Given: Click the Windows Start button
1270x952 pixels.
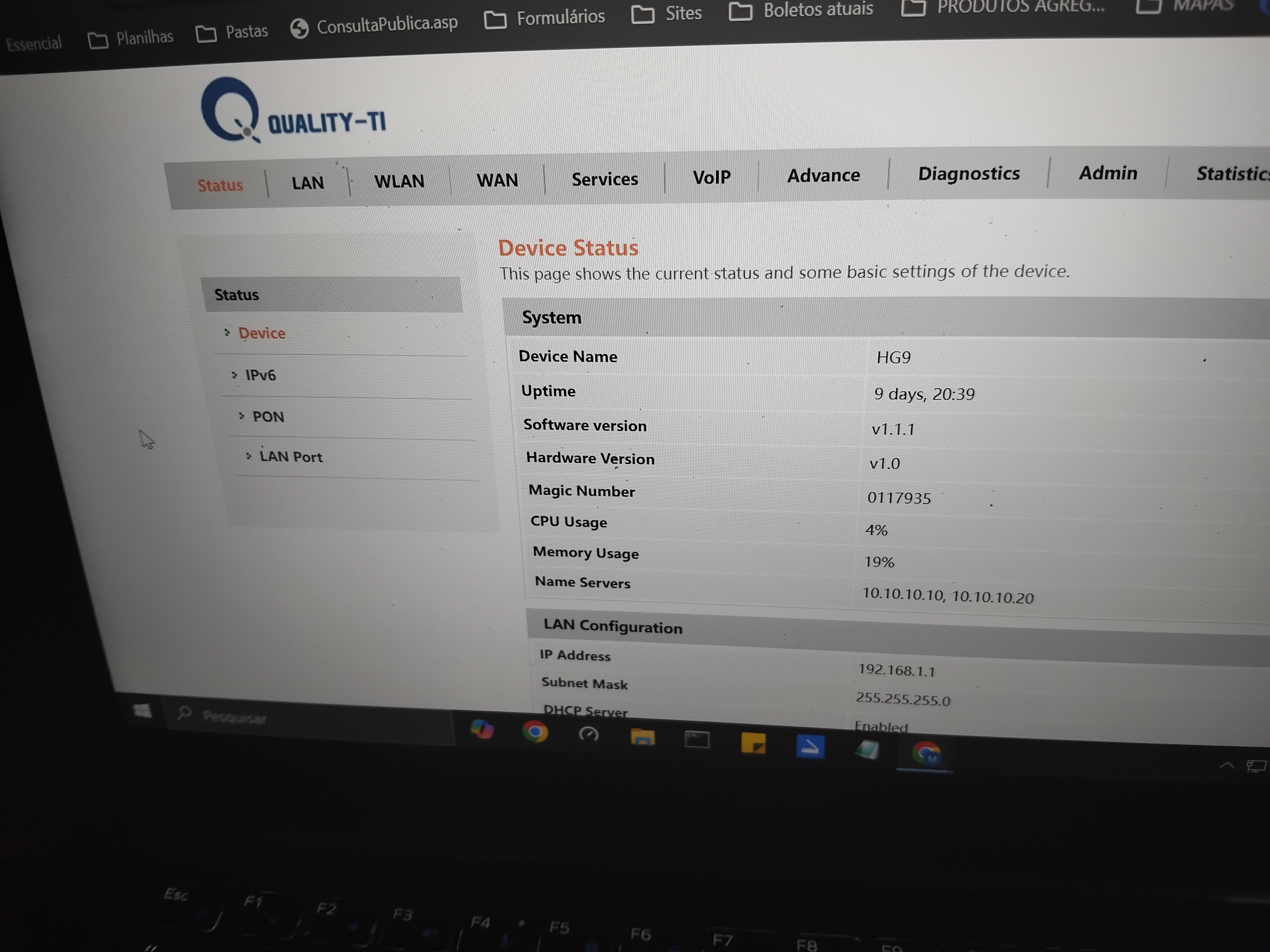Looking at the screenshot, I should click(x=142, y=711).
